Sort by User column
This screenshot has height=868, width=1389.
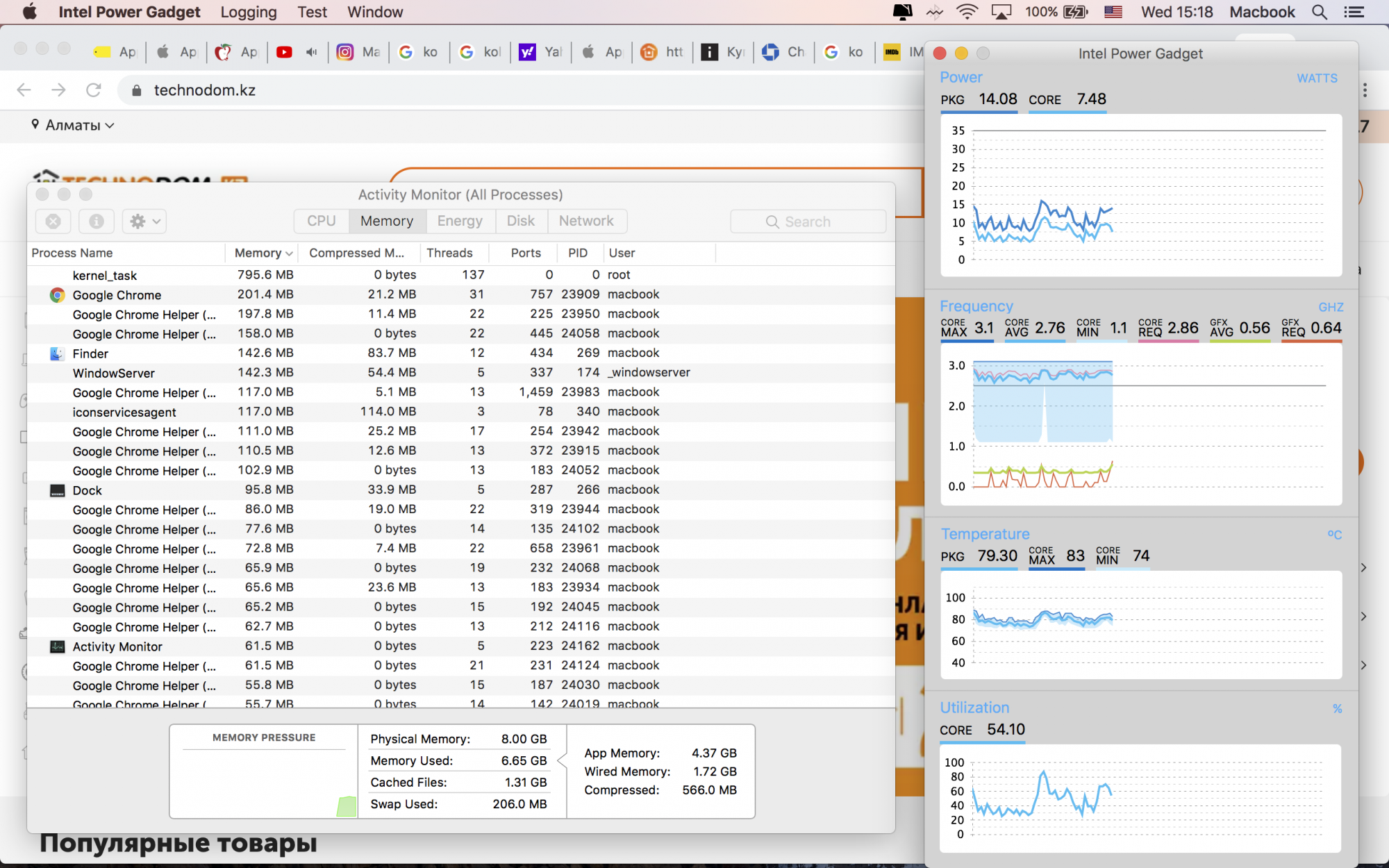tap(658, 253)
